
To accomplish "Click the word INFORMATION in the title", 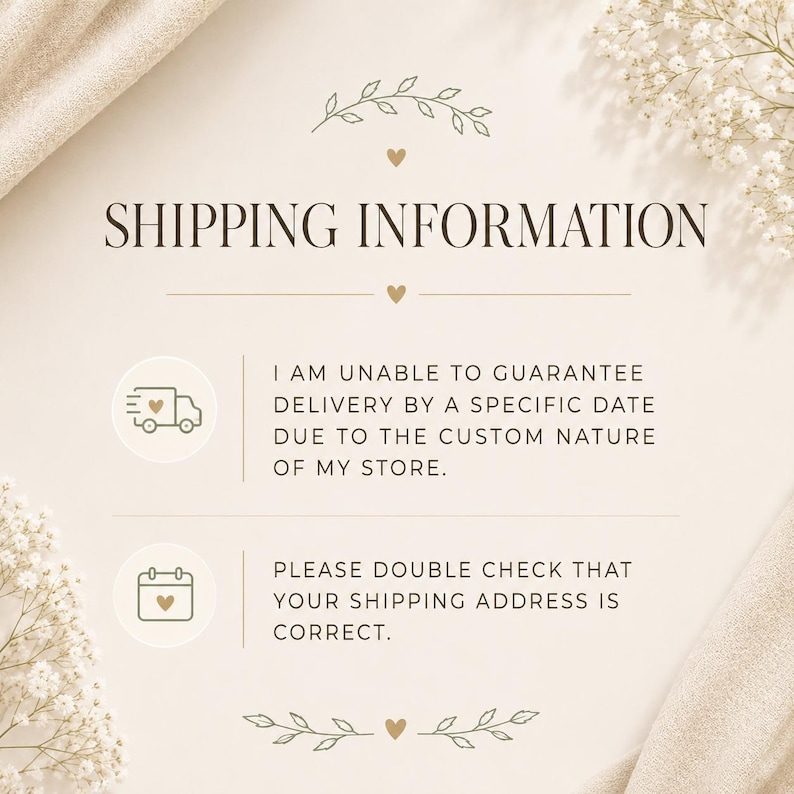I will point(532,225).
